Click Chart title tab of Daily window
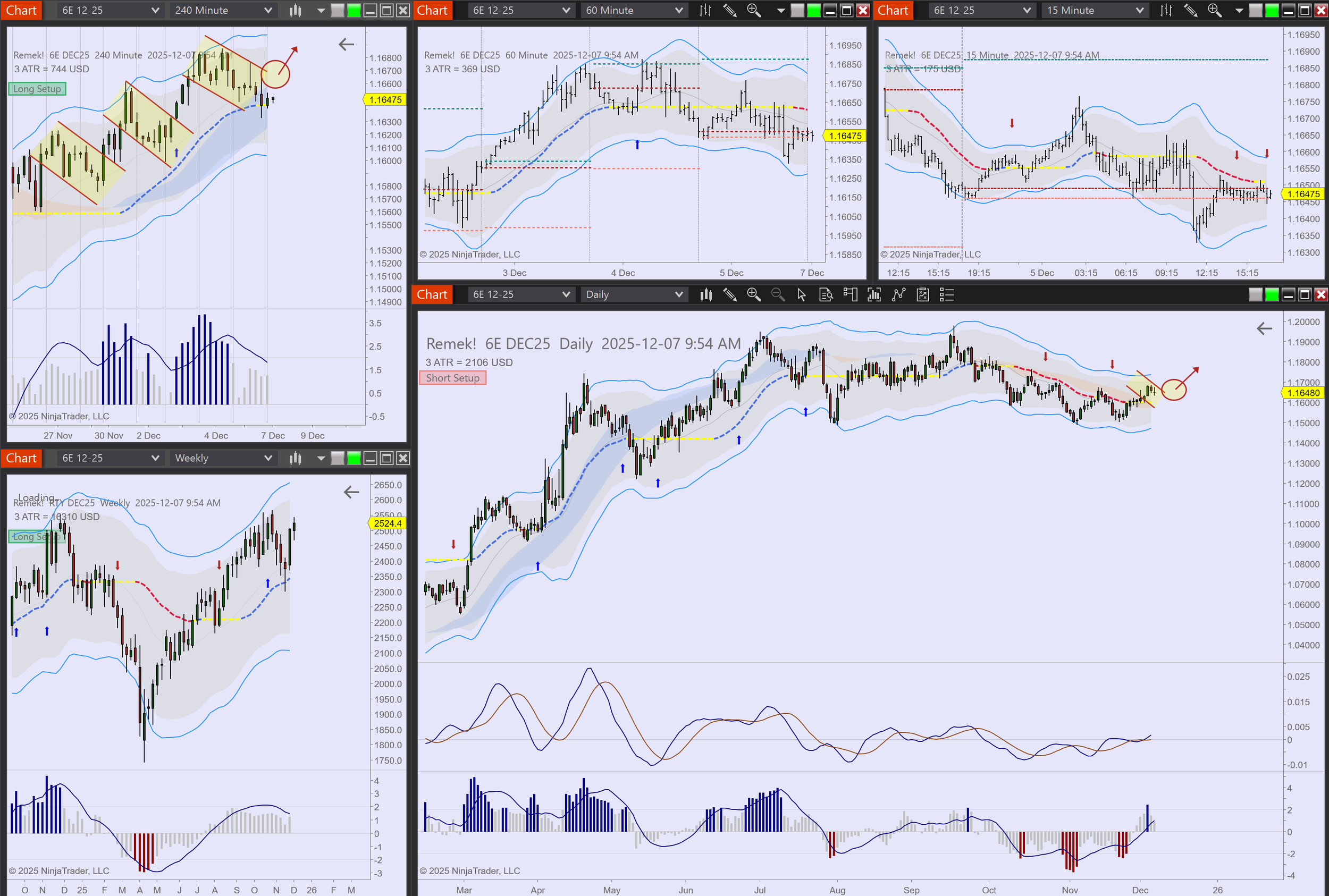Screen dimensions: 1329x896 (x=432, y=294)
